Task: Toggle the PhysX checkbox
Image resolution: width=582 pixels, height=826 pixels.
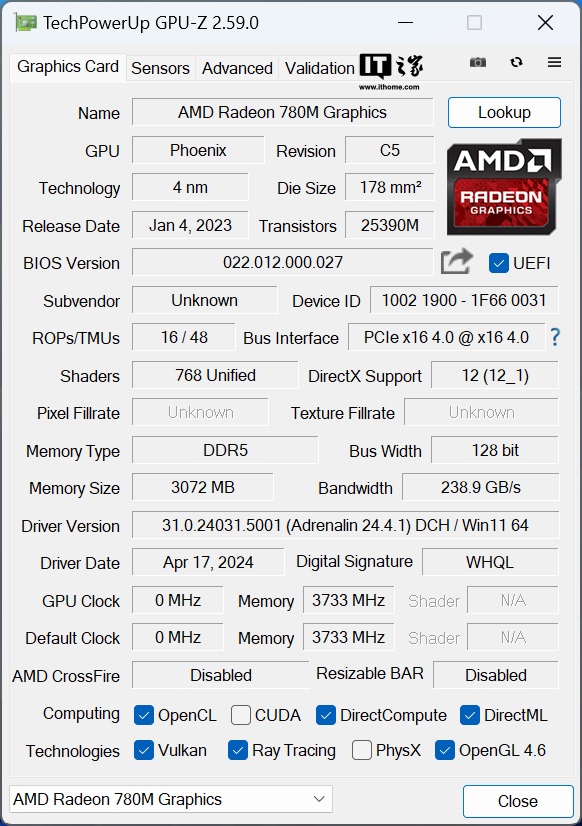Action: tap(361, 750)
